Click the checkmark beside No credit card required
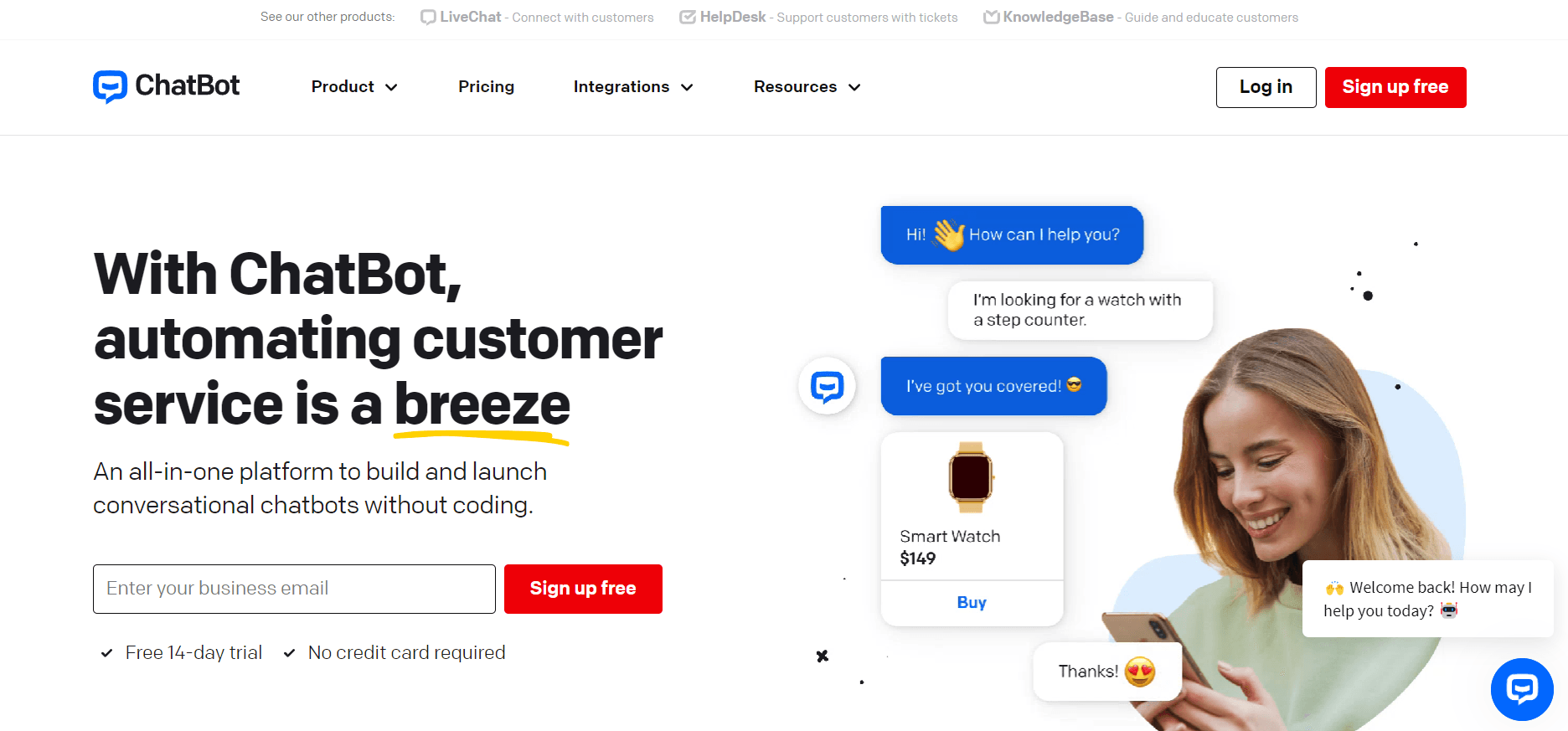The width and height of the screenshot is (1568, 731). point(290,652)
